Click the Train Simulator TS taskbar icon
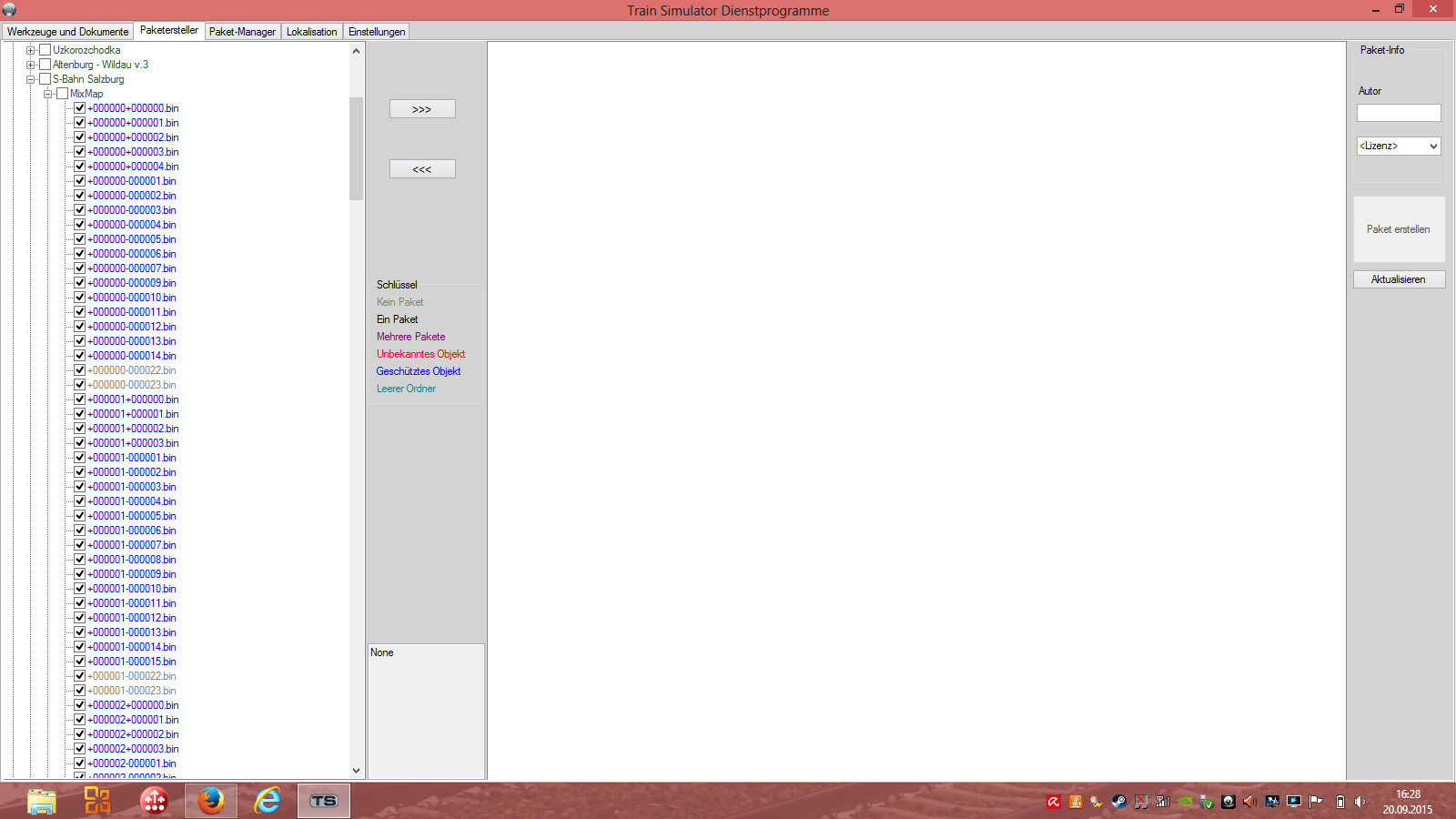Screen dimensions: 1456x819 (x=324, y=801)
